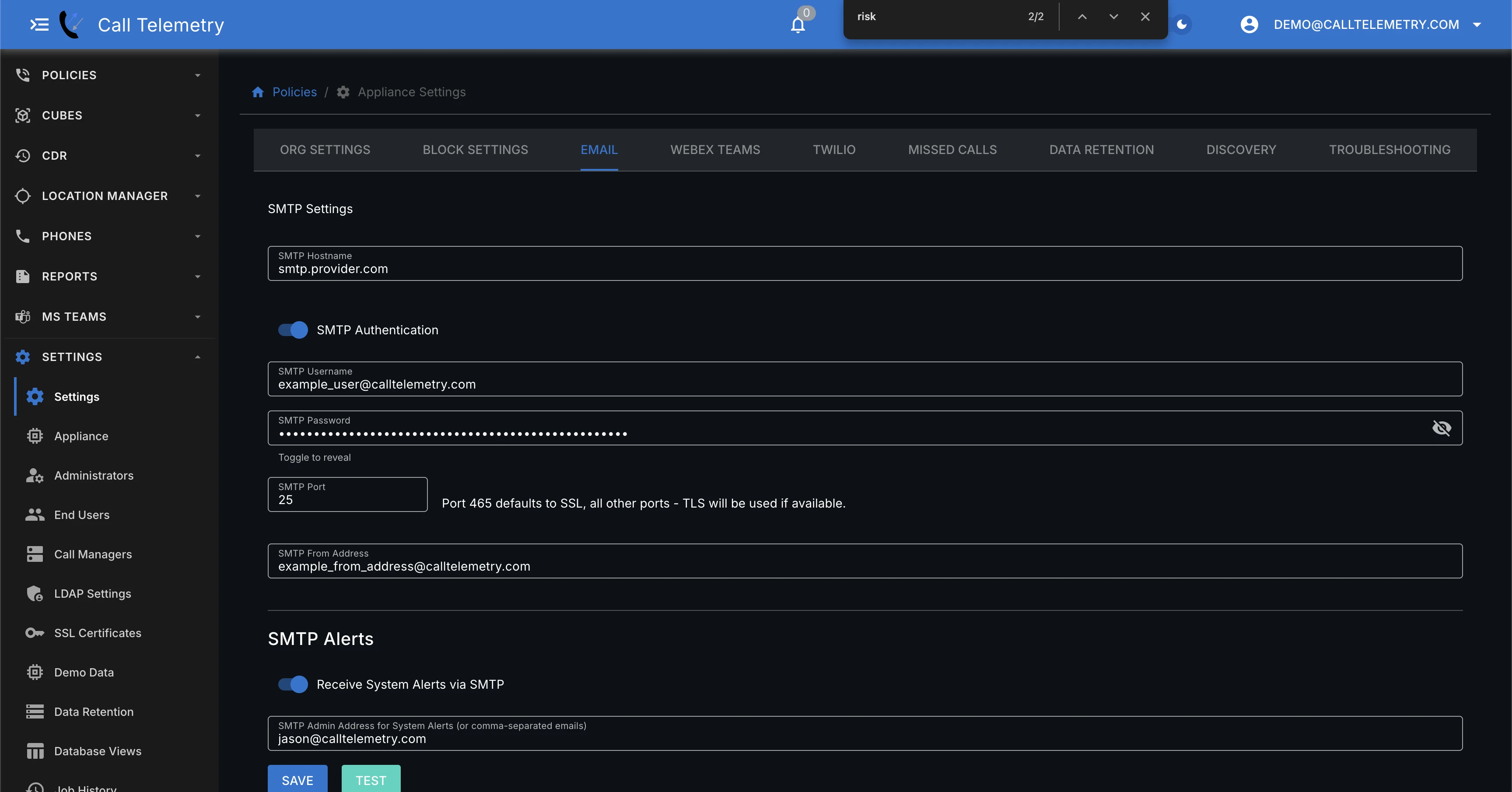Expand the MS Teams menu arrow
The width and height of the screenshot is (1512, 792).
tap(198, 316)
